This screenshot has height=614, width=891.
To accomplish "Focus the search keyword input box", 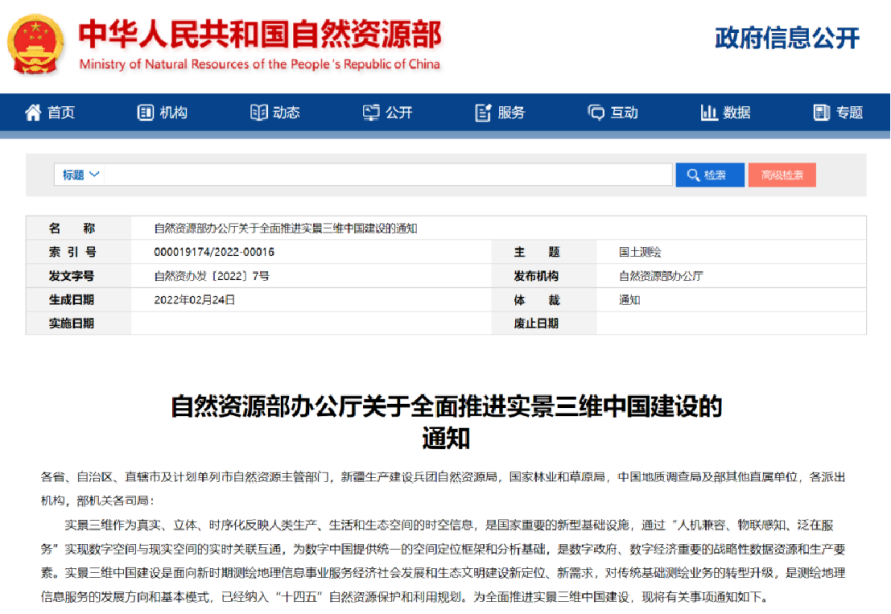I will 388,175.
